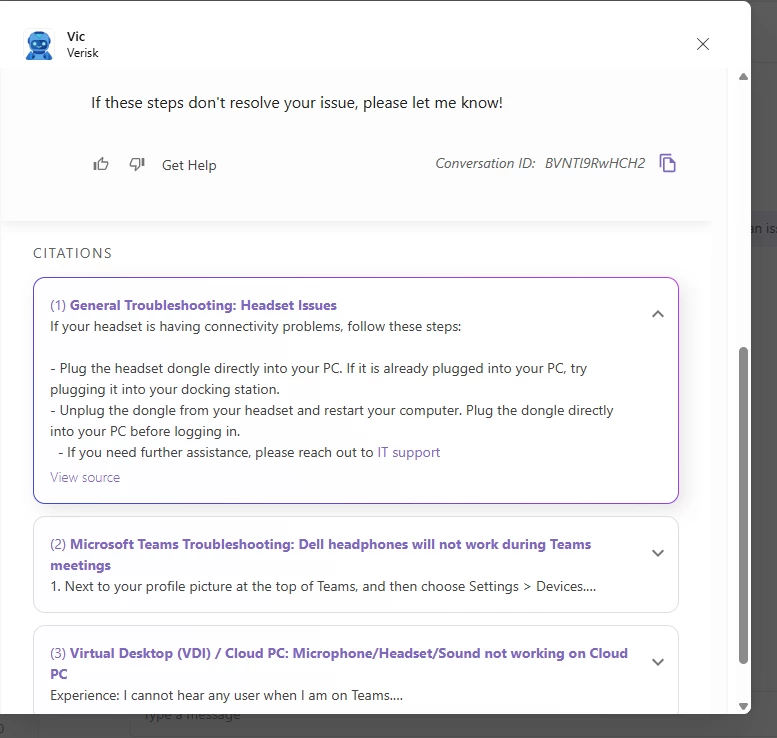
Task: Click the Vic name in the header
Action: (76, 37)
